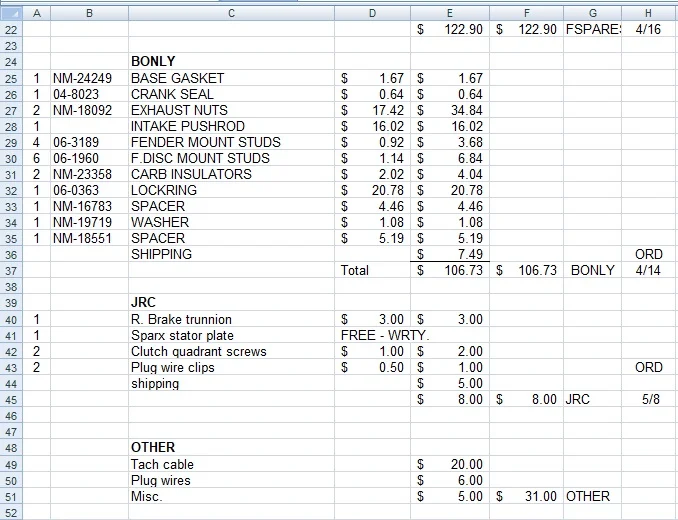678x520 pixels.
Task: Select the row 24 header
Action: tap(12, 62)
